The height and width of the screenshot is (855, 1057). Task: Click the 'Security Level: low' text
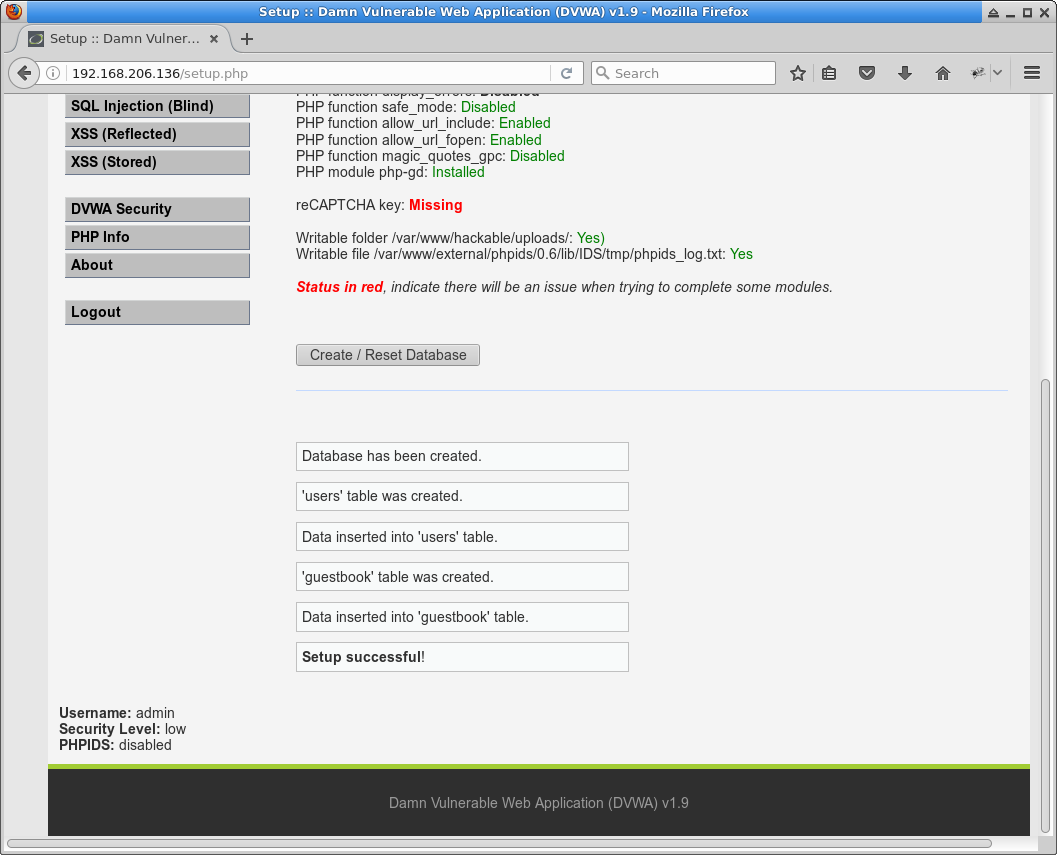(x=122, y=730)
